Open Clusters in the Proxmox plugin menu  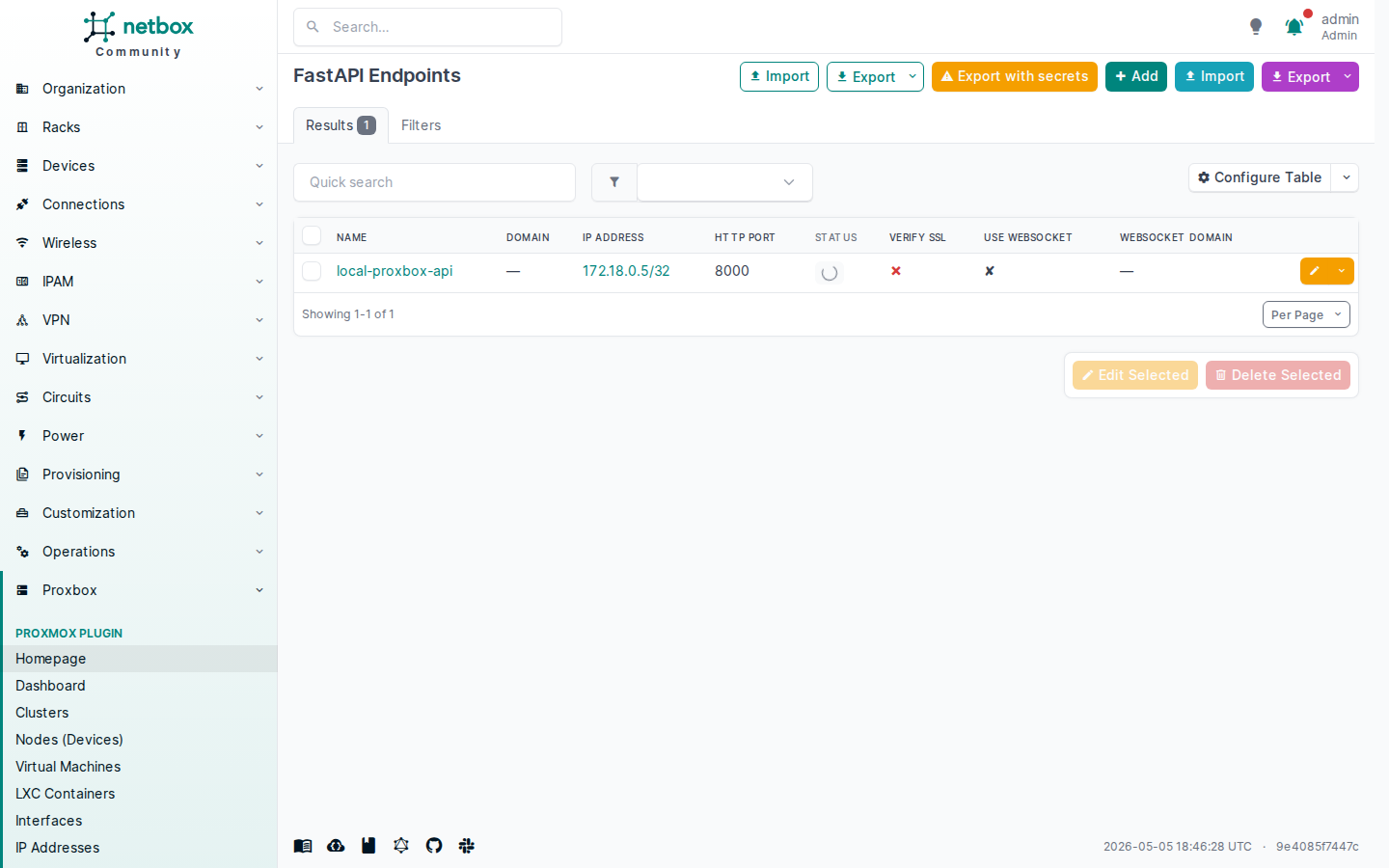tap(139, 713)
